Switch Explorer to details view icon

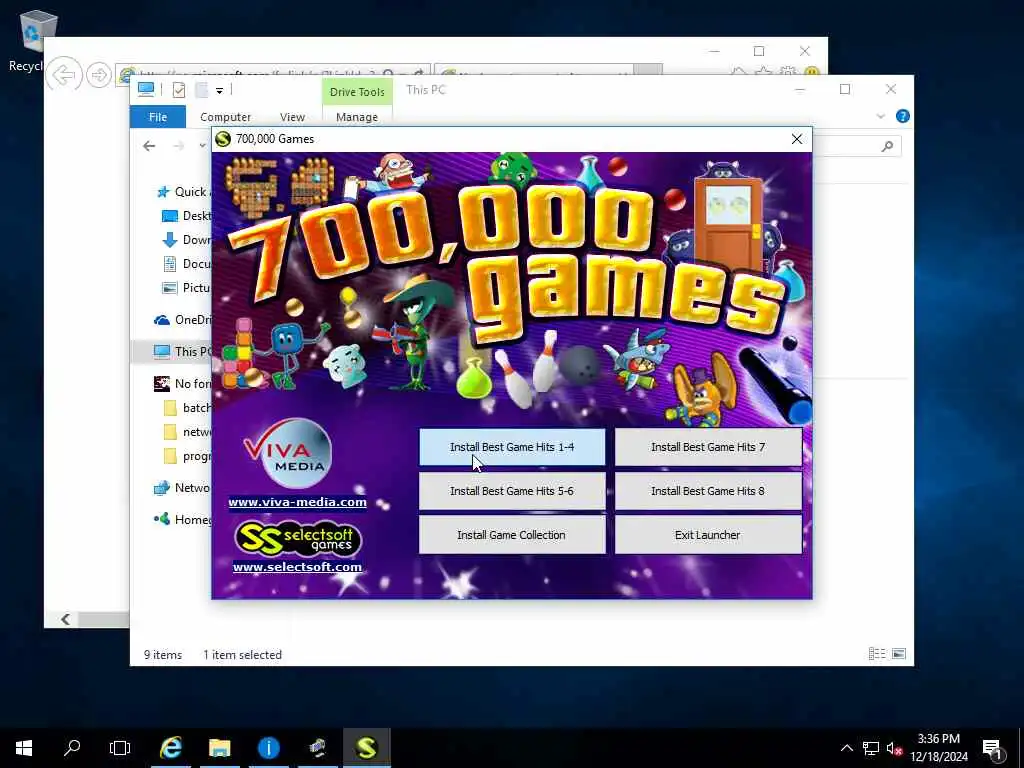(876, 654)
